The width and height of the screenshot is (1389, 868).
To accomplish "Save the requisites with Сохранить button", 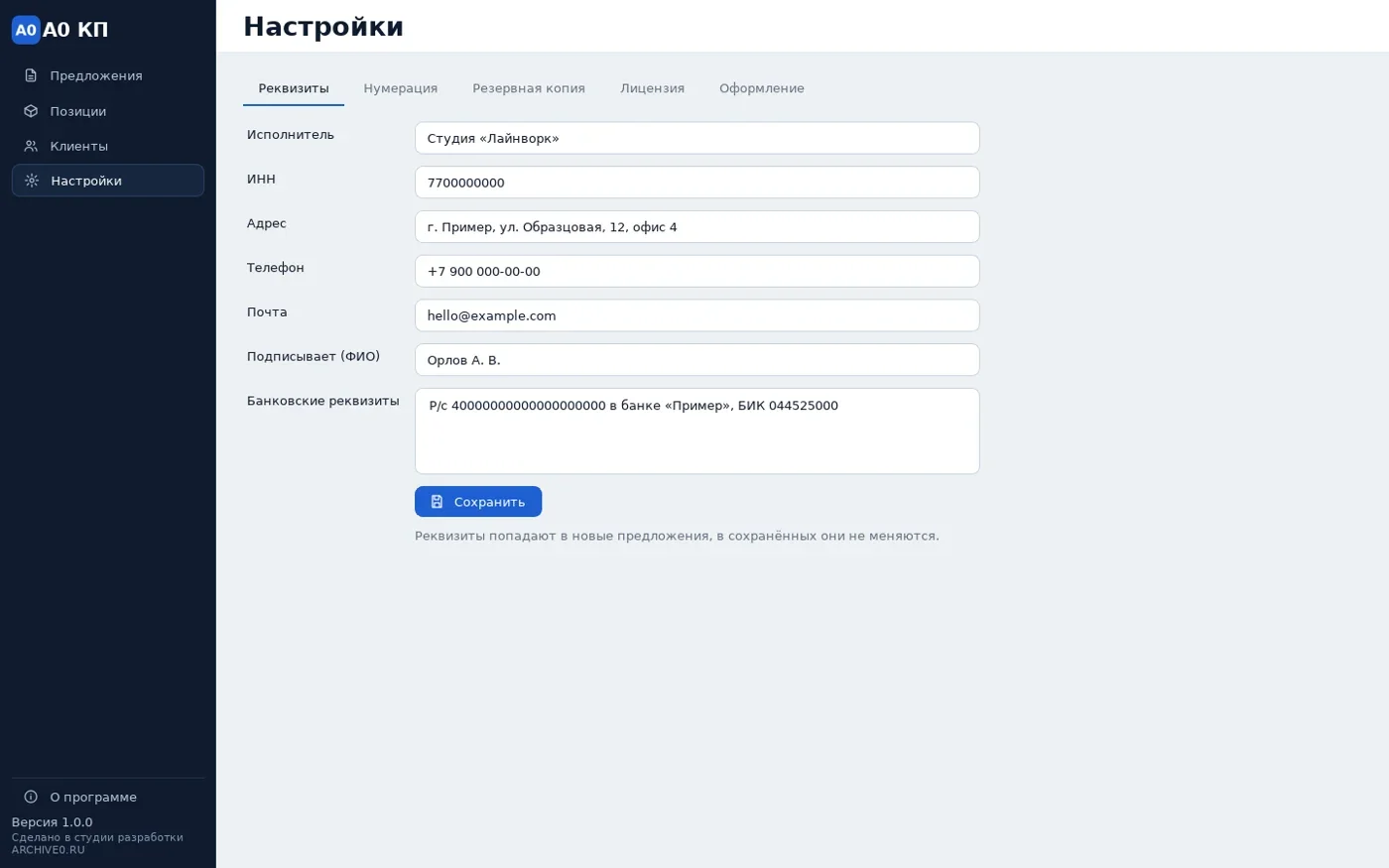I will [478, 502].
